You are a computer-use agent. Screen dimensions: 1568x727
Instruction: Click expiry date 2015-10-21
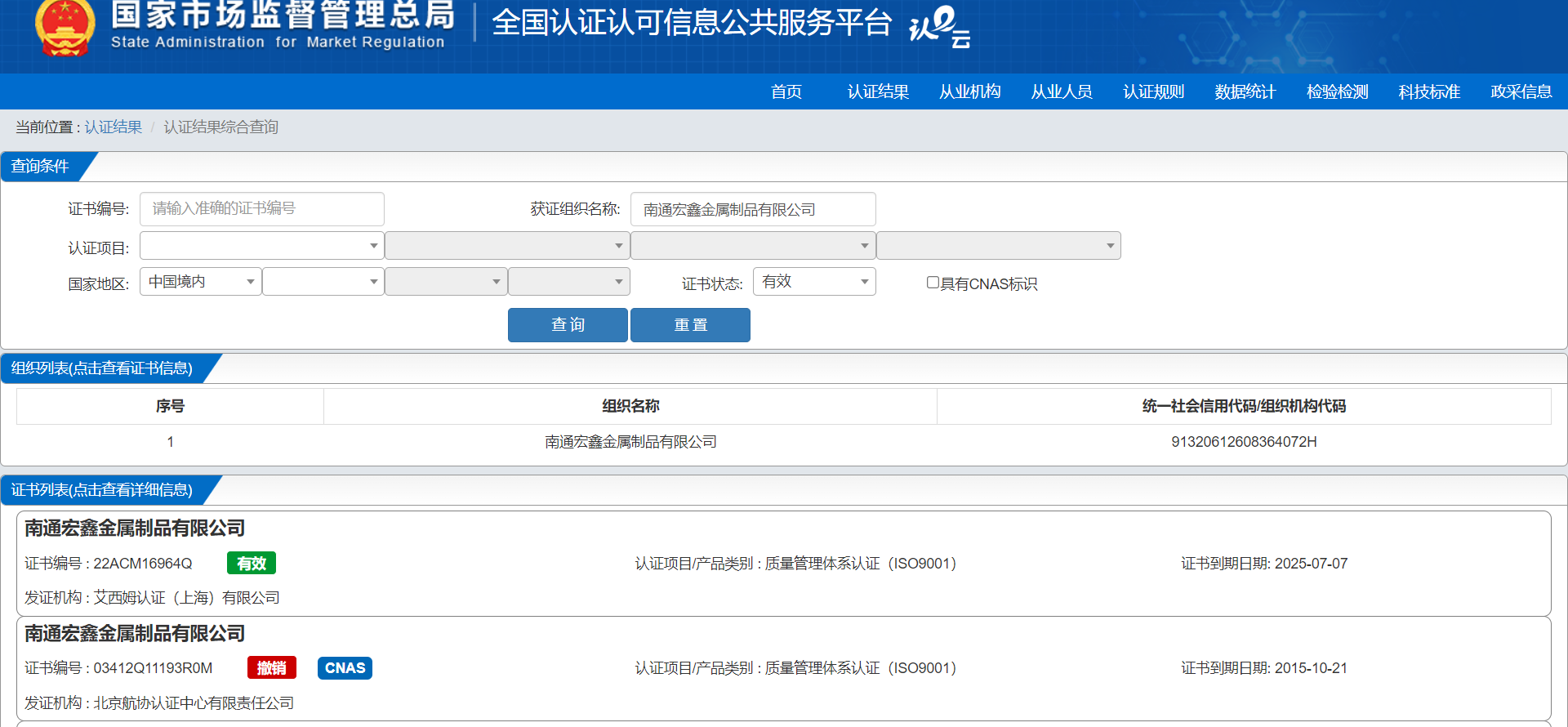pyautogui.click(x=1311, y=668)
